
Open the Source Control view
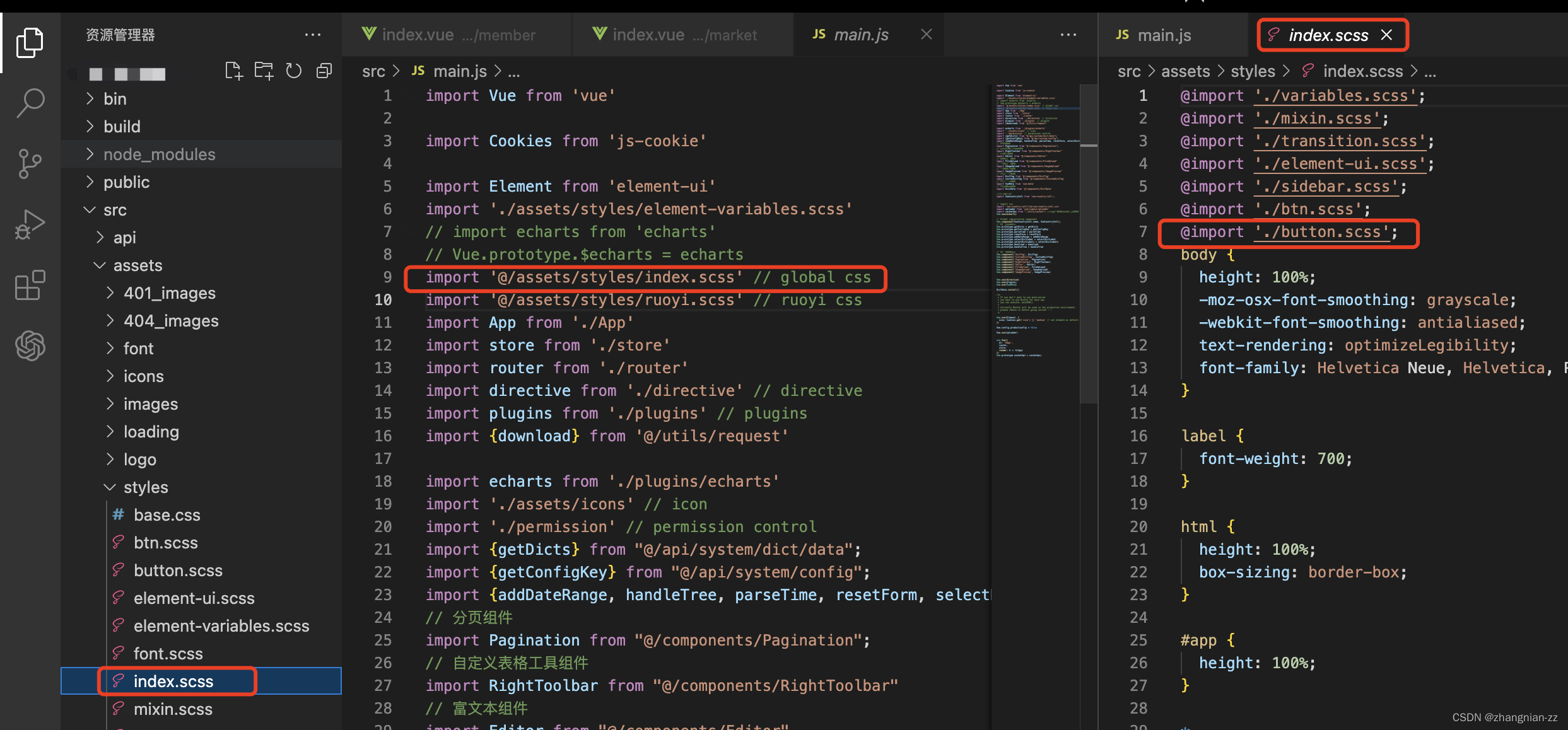click(30, 164)
